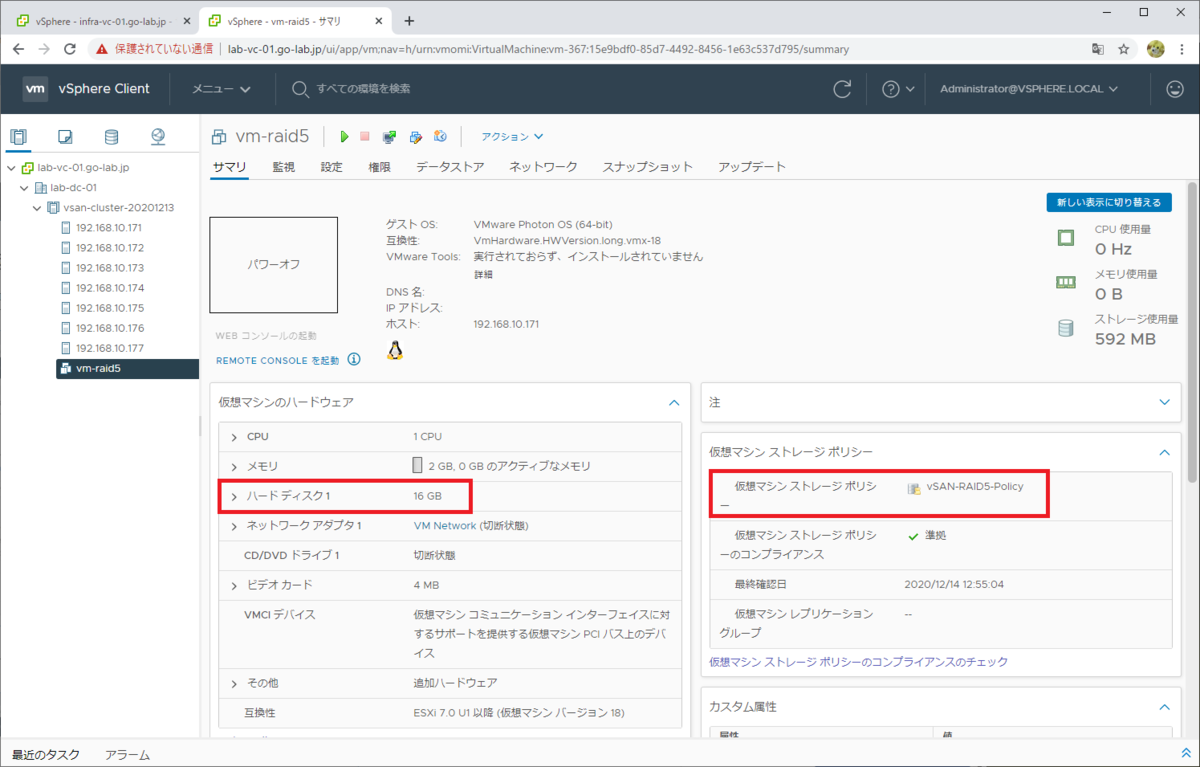The height and width of the screenshot is (767, 1200).
Task: Click the browser translate icon
Action: click(x=1097, y=48)
